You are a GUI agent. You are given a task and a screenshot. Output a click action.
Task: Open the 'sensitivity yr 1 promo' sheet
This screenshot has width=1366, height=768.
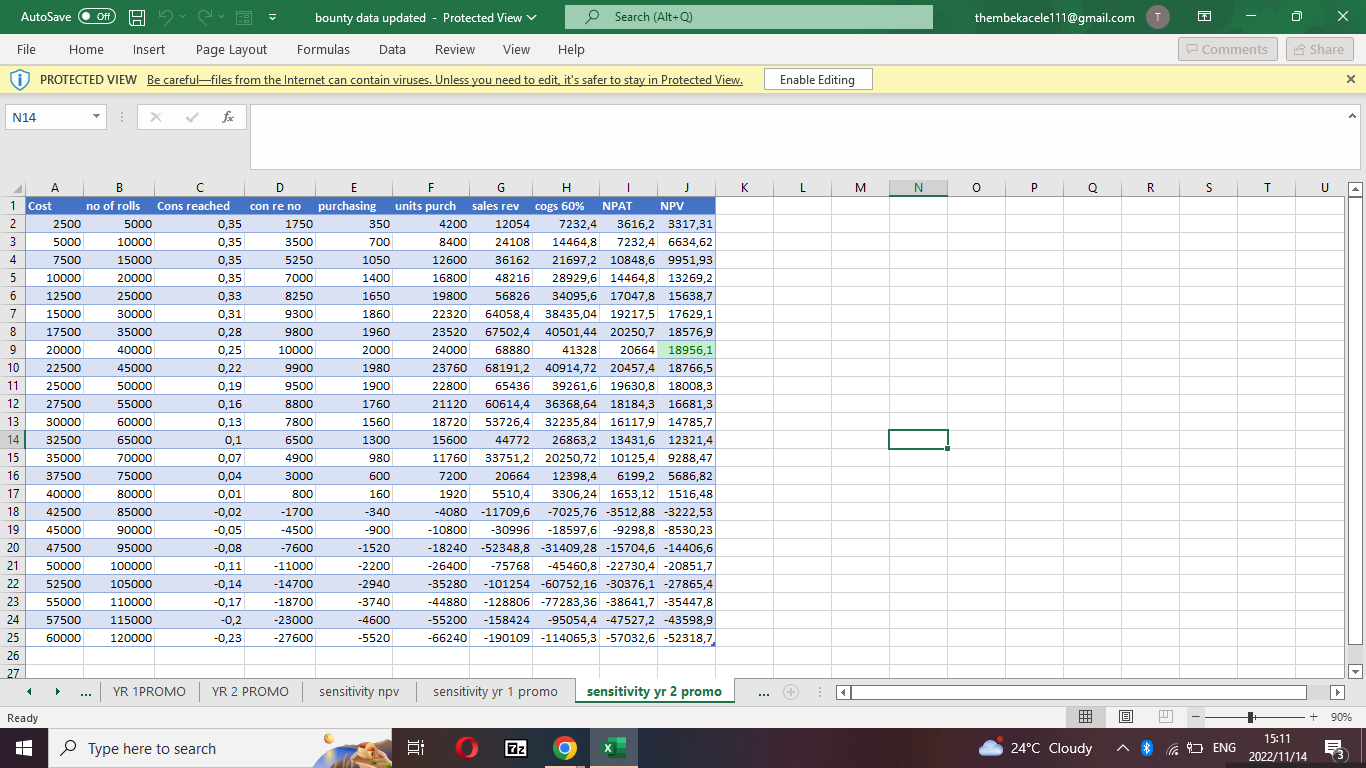point(495,692)
